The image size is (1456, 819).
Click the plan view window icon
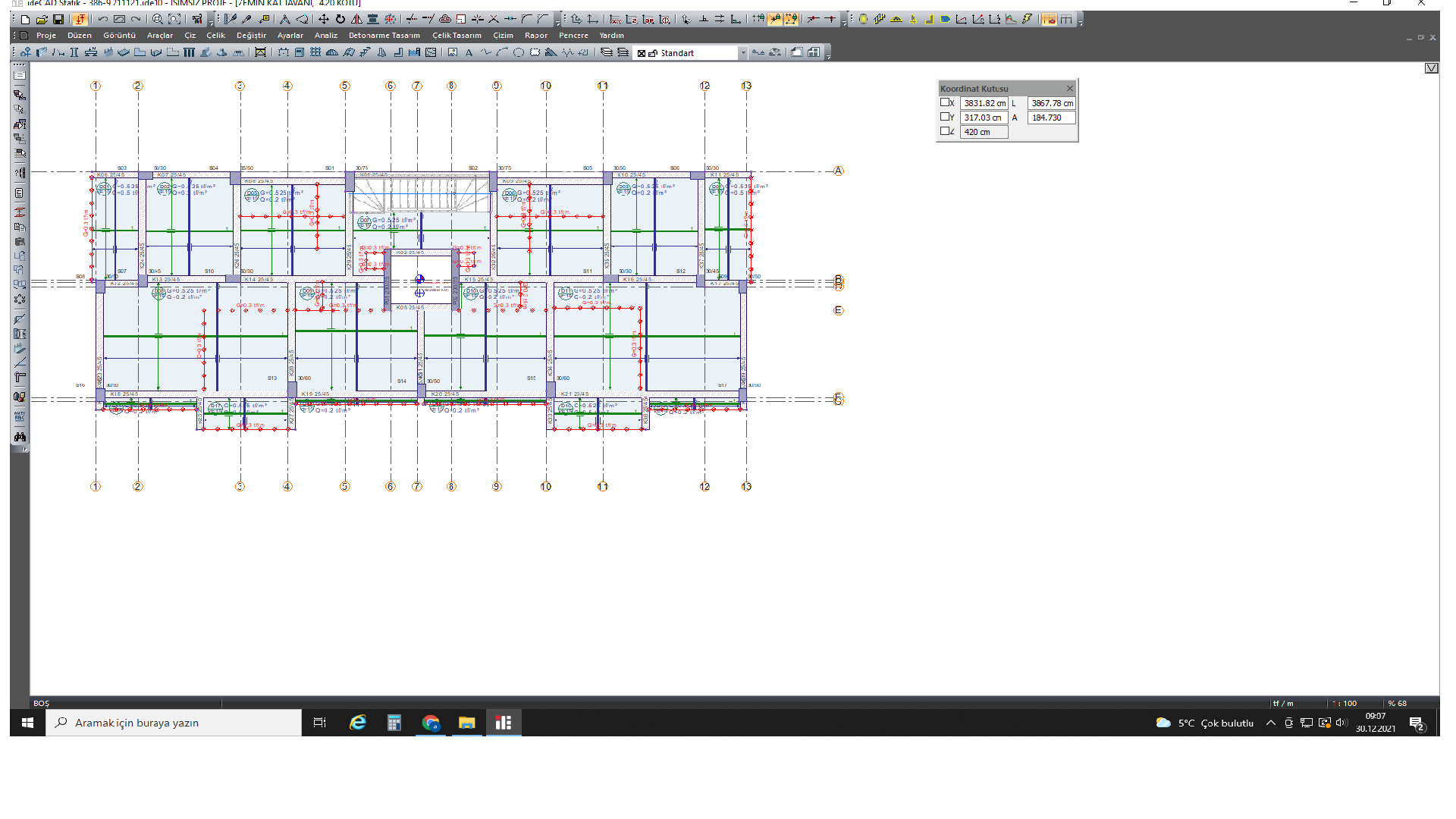[814, 52]
